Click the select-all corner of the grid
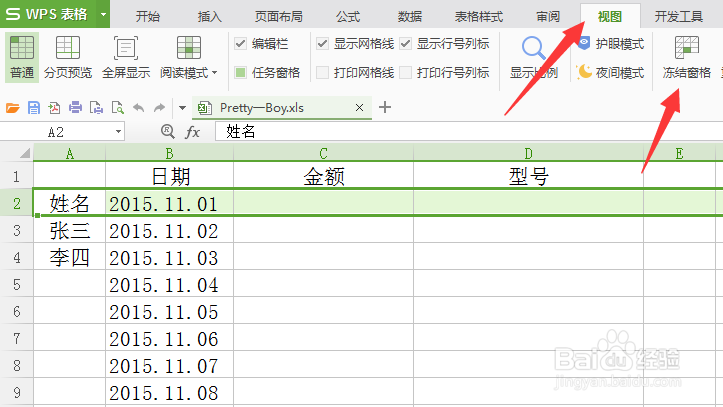This screenshot has height=407, width=723. point(24,153)
